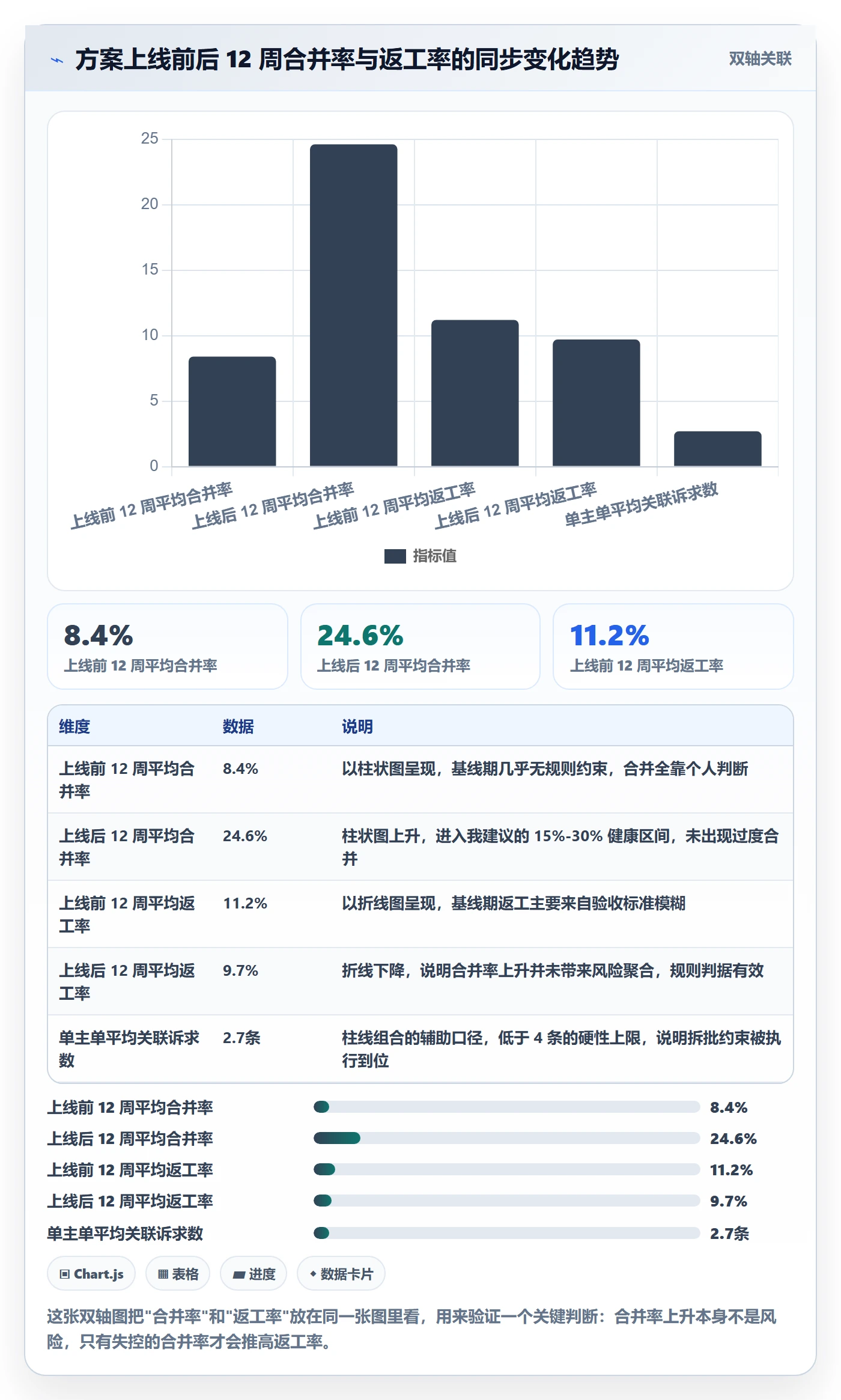Screen dimensions: 841x1400
Task: Click the 上线前 12 周平均合并率 chart bar
Action: tap(232, 411)
